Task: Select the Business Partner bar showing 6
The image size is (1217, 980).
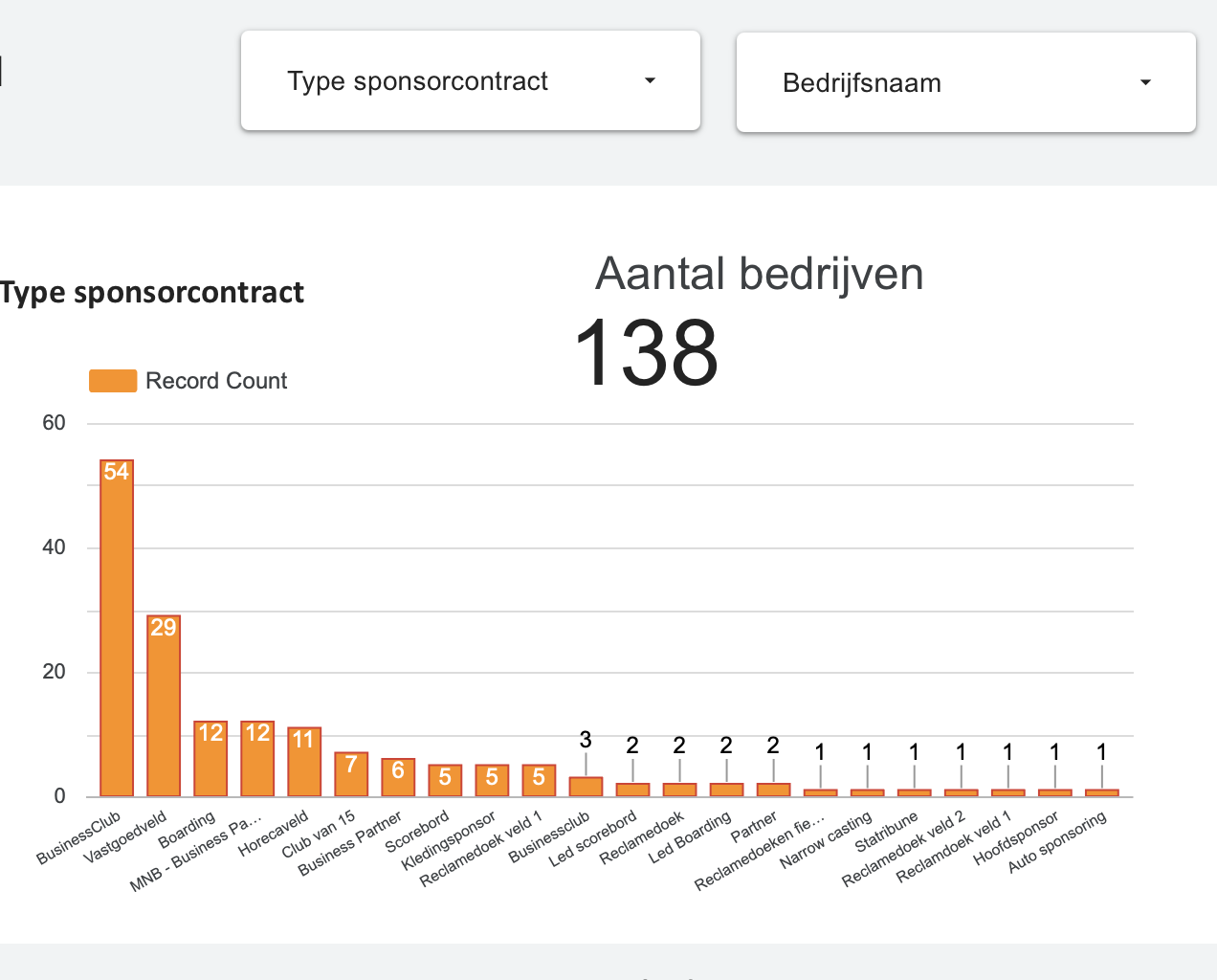Action: (x=398, y=778)
